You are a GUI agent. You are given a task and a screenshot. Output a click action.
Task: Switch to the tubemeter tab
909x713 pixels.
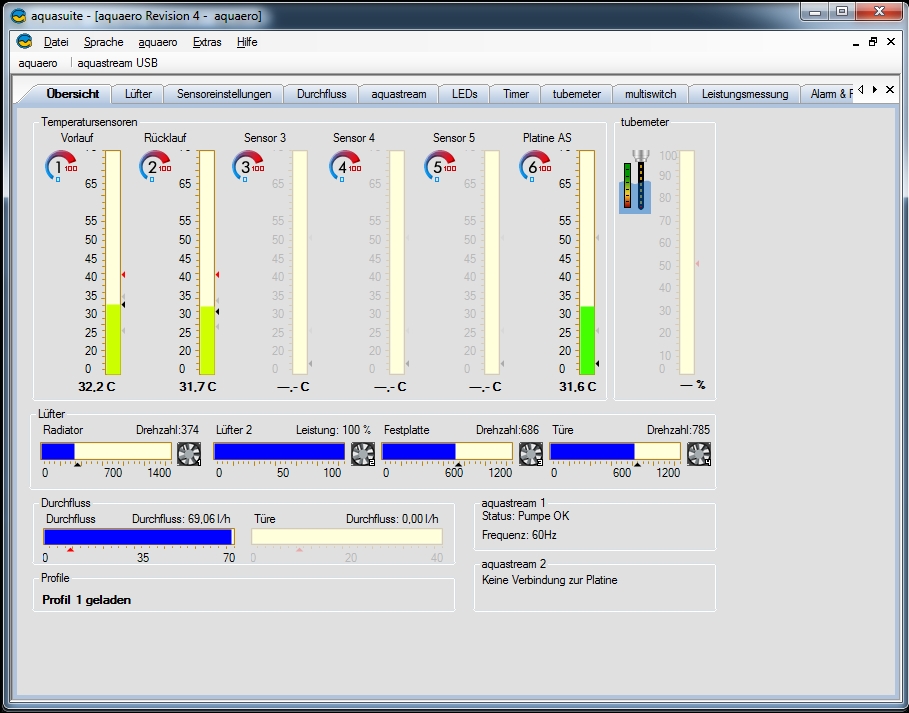576,94
